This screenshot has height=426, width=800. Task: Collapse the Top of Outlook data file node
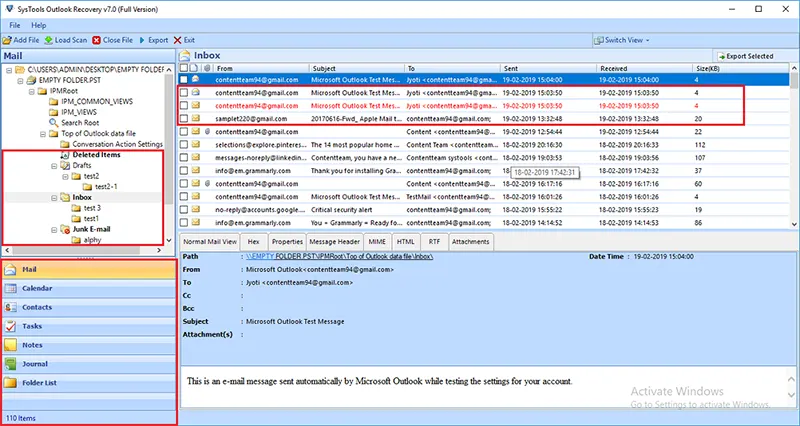click(x=43, y=134)
